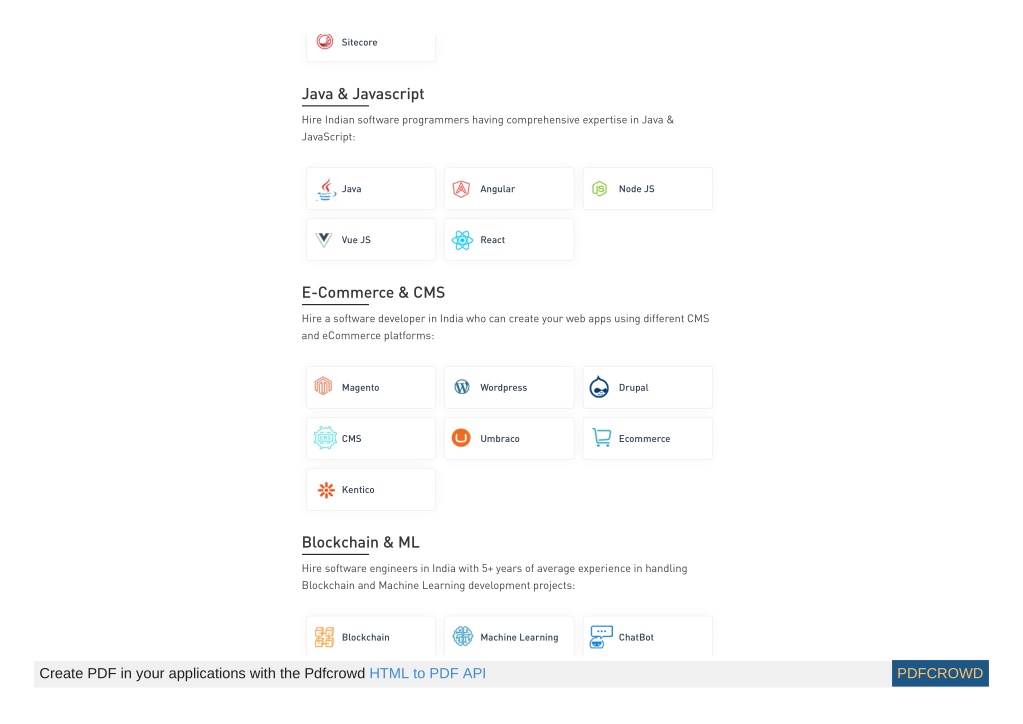
Task: Open the Blockchain cubes icon
Action: pyautogui.click(x=324, y=637)
